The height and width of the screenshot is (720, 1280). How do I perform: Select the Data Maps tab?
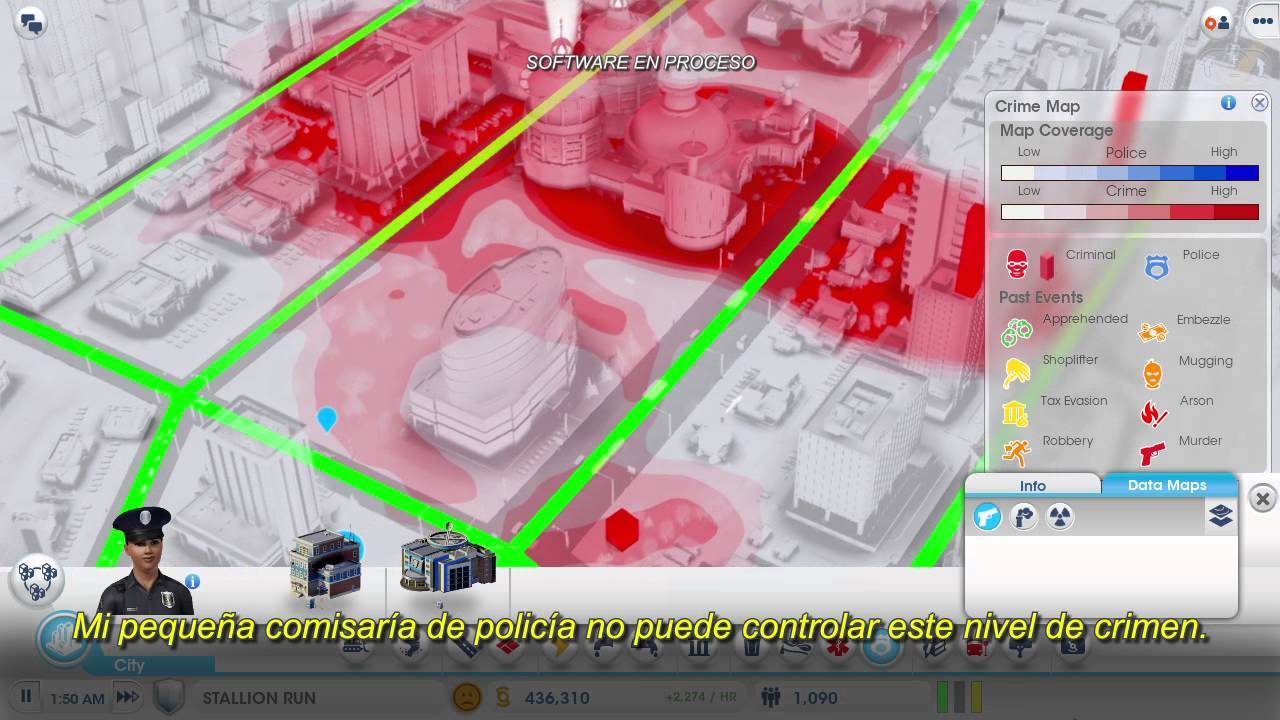click(x=1166, y=485)
